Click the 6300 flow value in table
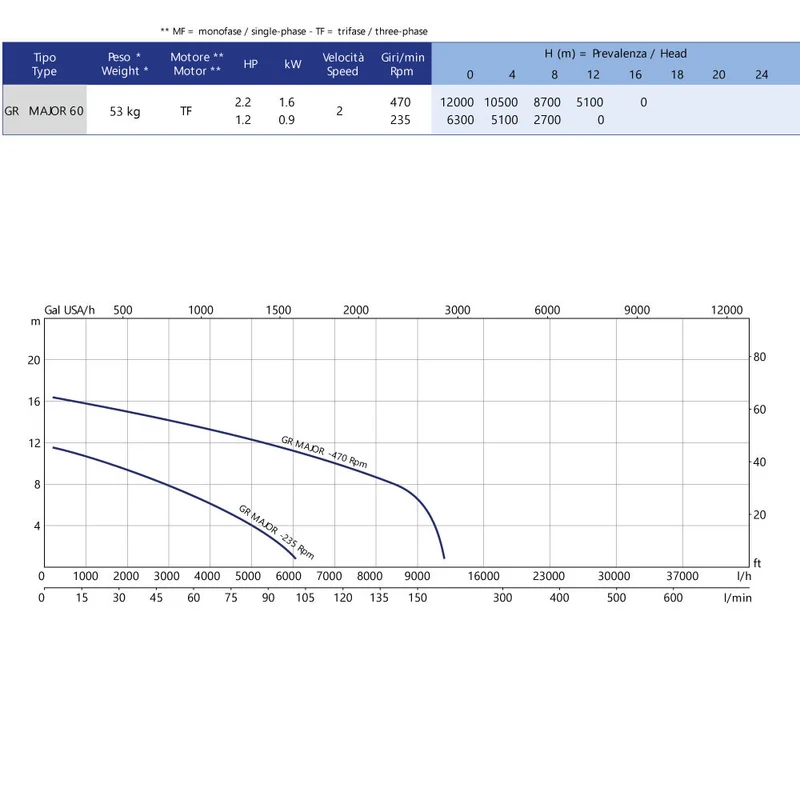 point(460,120)
